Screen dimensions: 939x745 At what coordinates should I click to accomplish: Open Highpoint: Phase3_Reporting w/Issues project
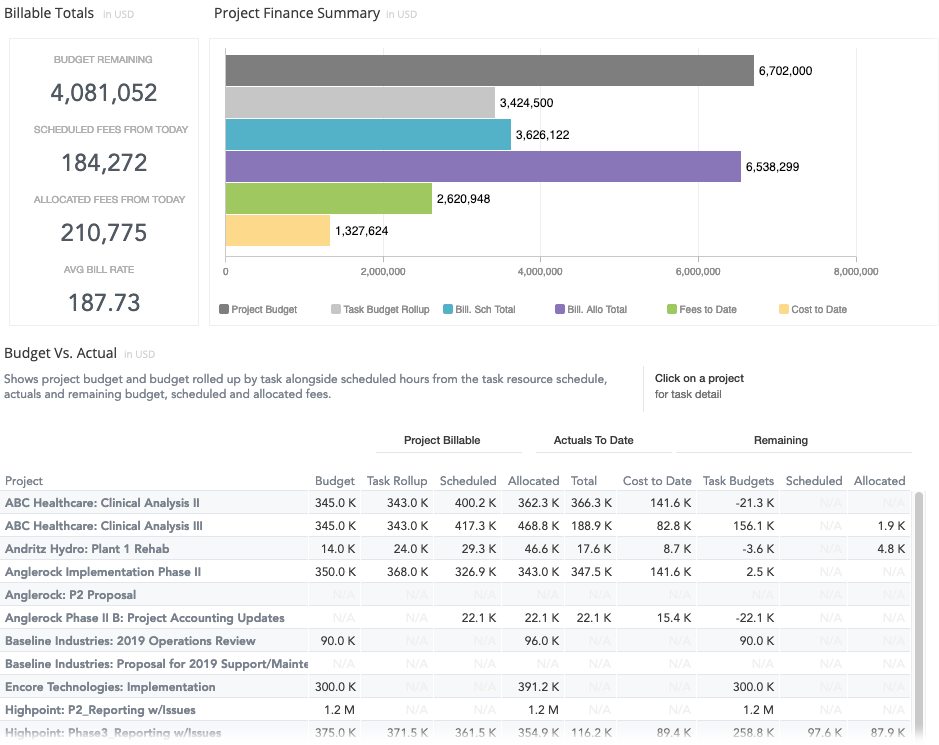click(x=113, y=733)
